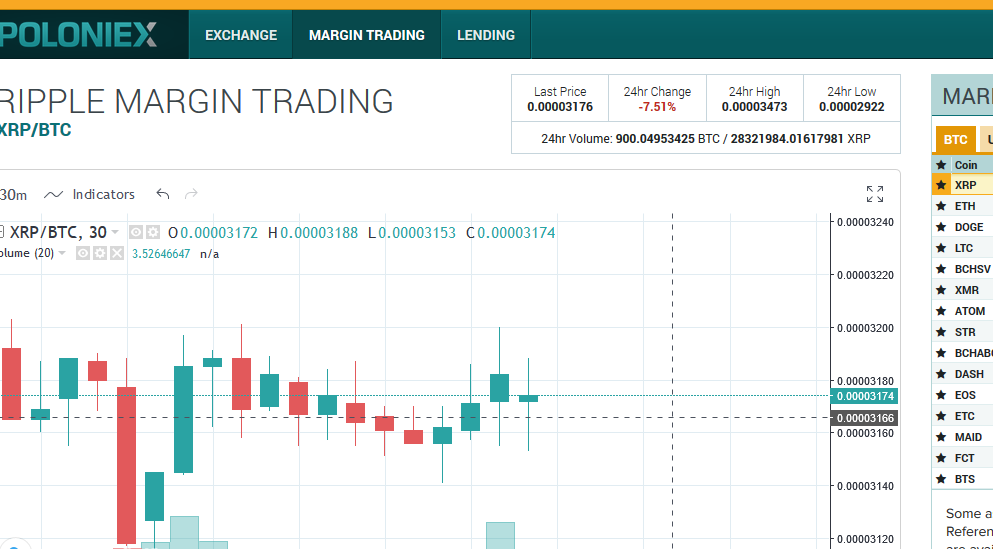993x549 pixels.
Task: Click the Poloniex logo
Action: [79, 34]
